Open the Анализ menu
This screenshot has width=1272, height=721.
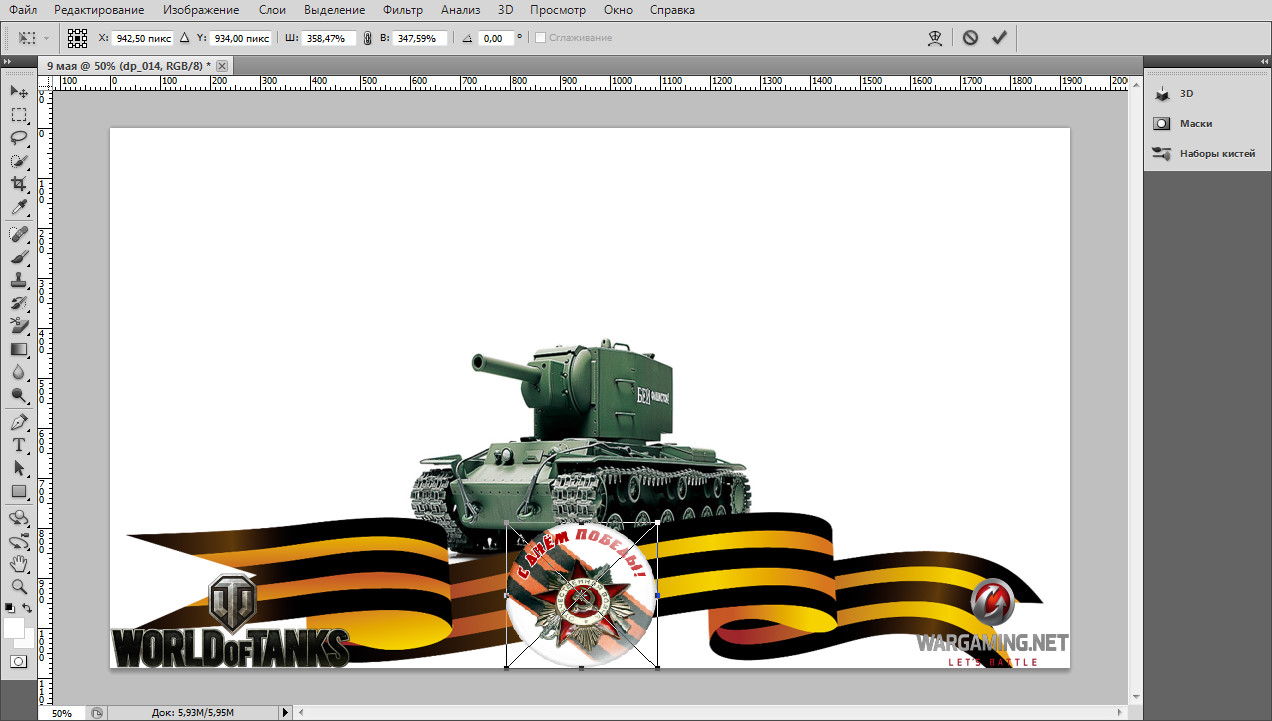(460, 10)
